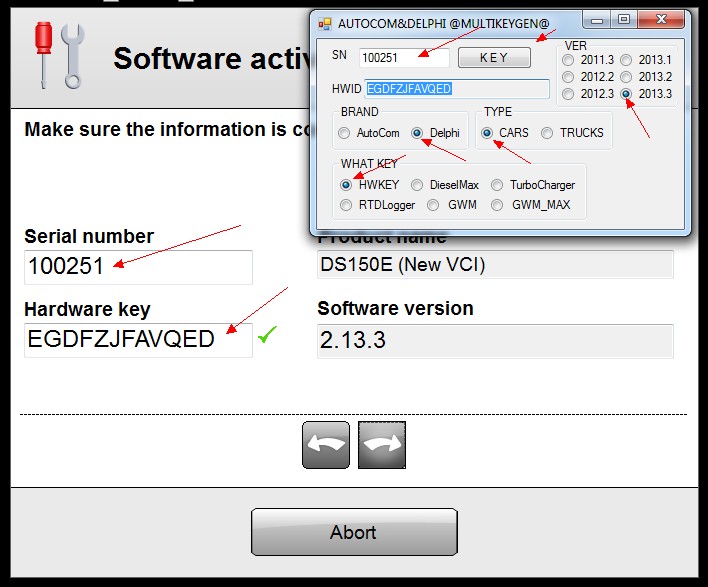Click the 'WHAT KEY' group label

(x=369, y=163)
